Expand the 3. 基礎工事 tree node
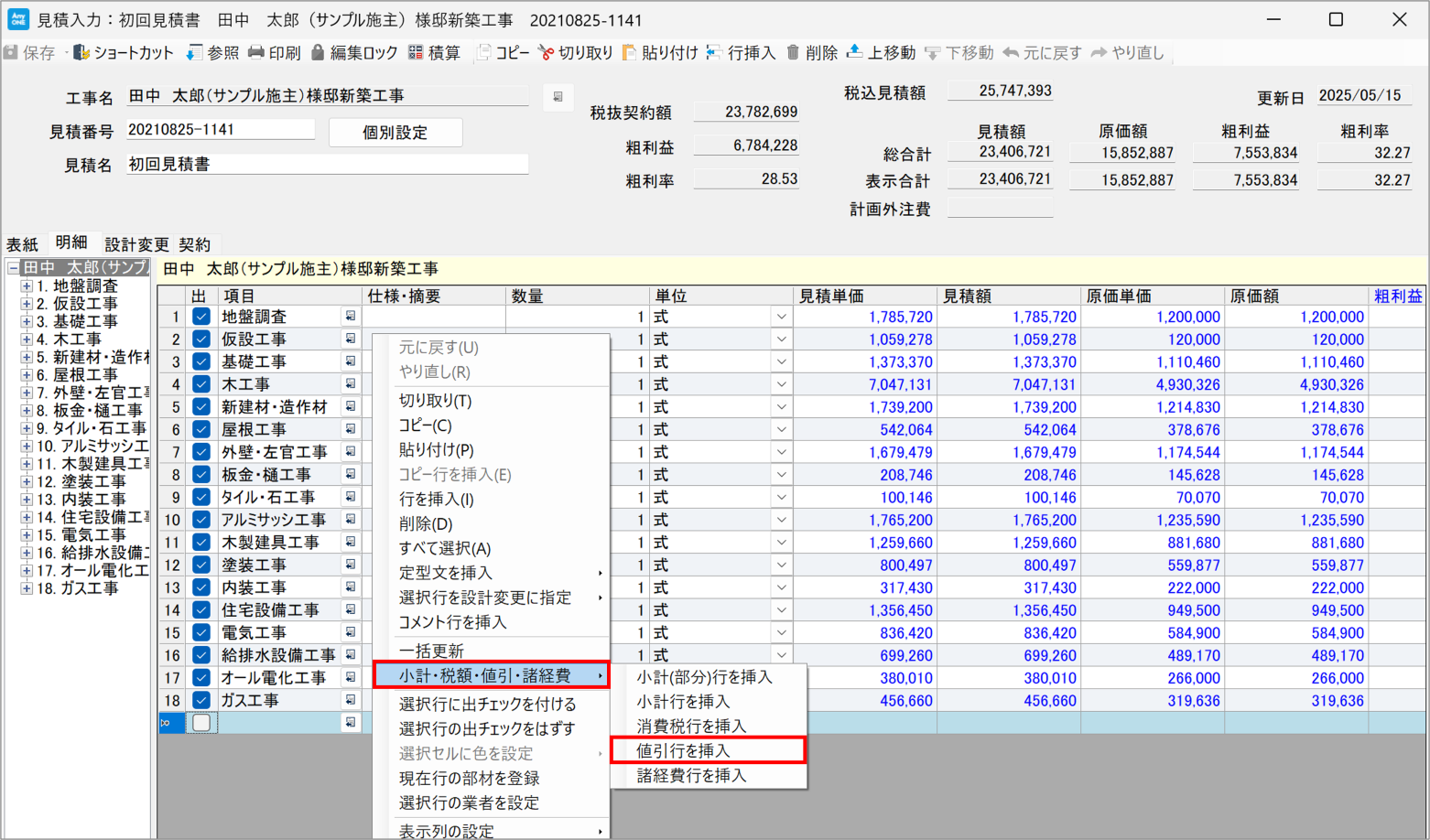This screenshot has width=1430, height=840. coord(27,322)
